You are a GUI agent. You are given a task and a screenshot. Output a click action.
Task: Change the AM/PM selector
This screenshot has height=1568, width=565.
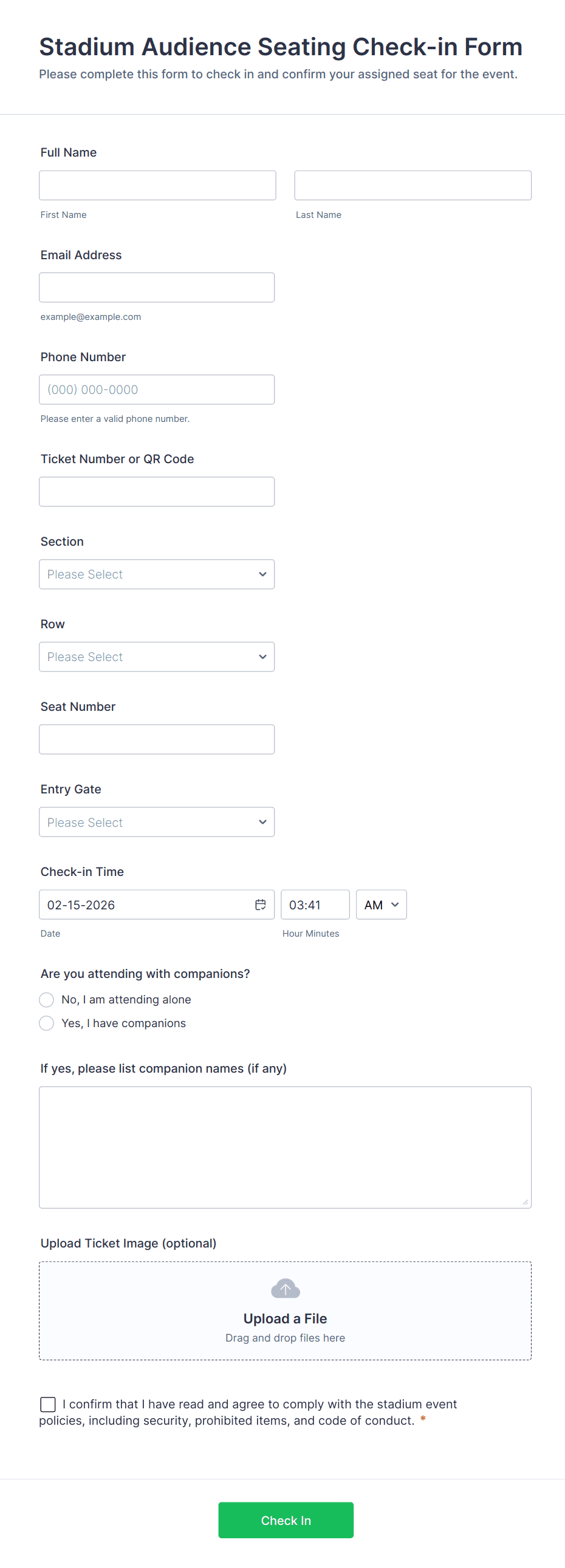pos(381,904)
